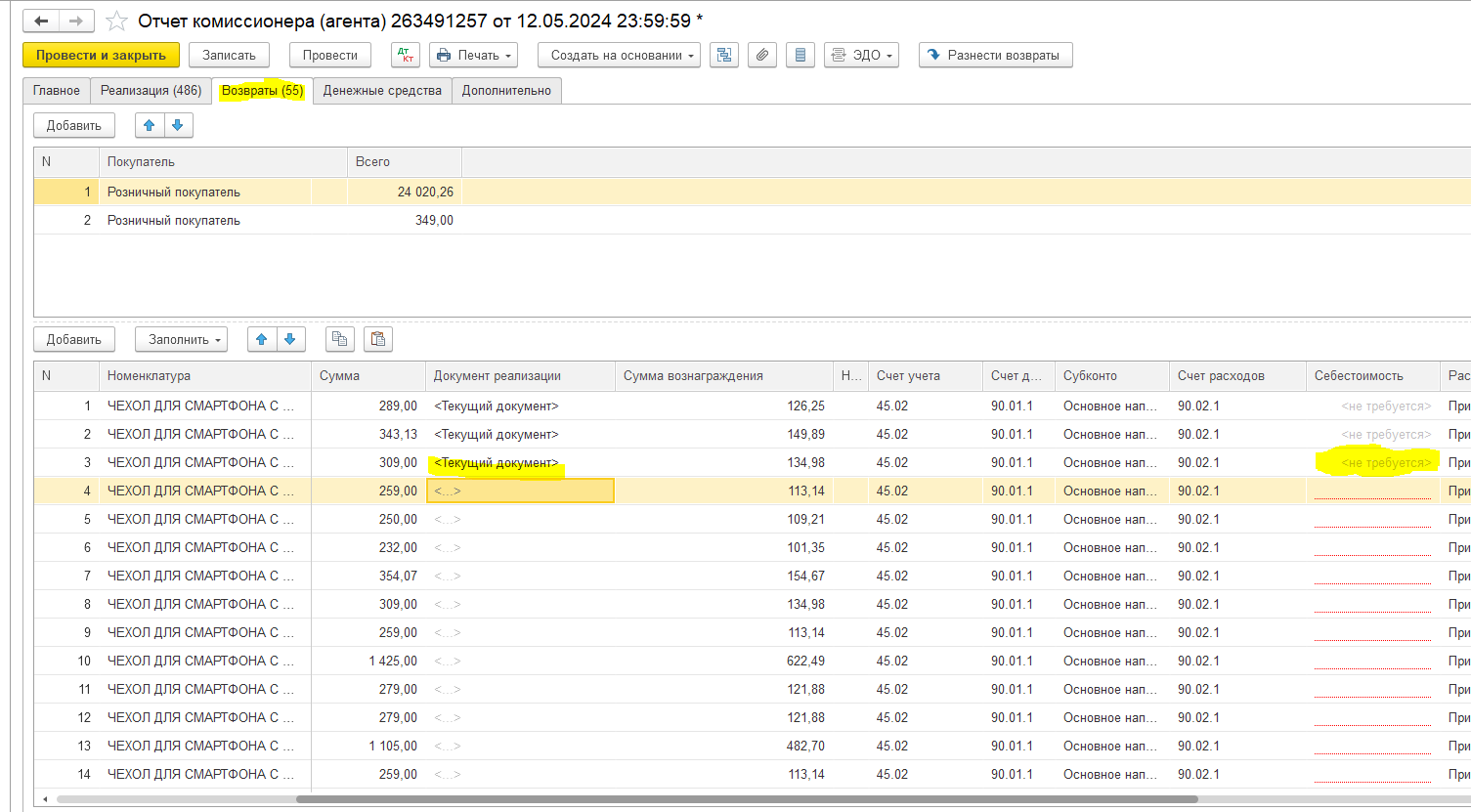
Task: Click the list icon left of ЭДО
Action: tap(800, 56)
